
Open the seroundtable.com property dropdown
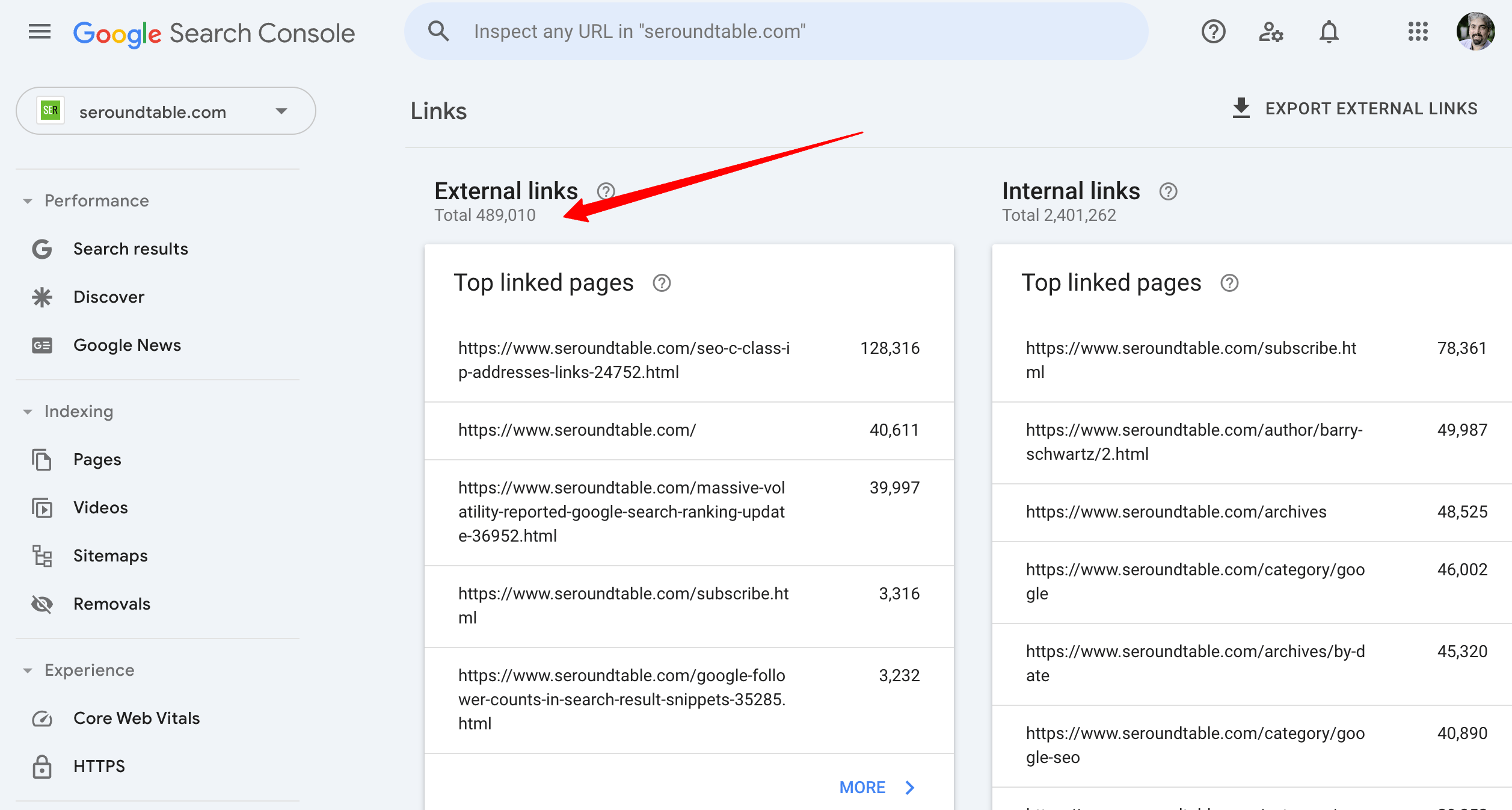click(166, 111)
